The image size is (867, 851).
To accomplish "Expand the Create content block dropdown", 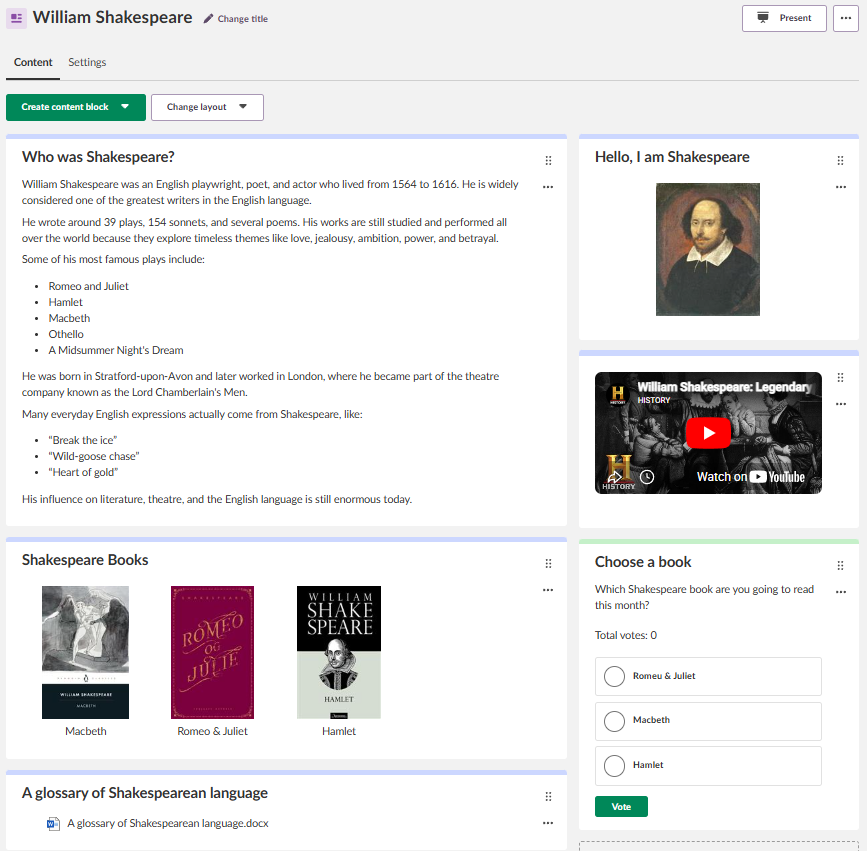I will coord(76,107).
